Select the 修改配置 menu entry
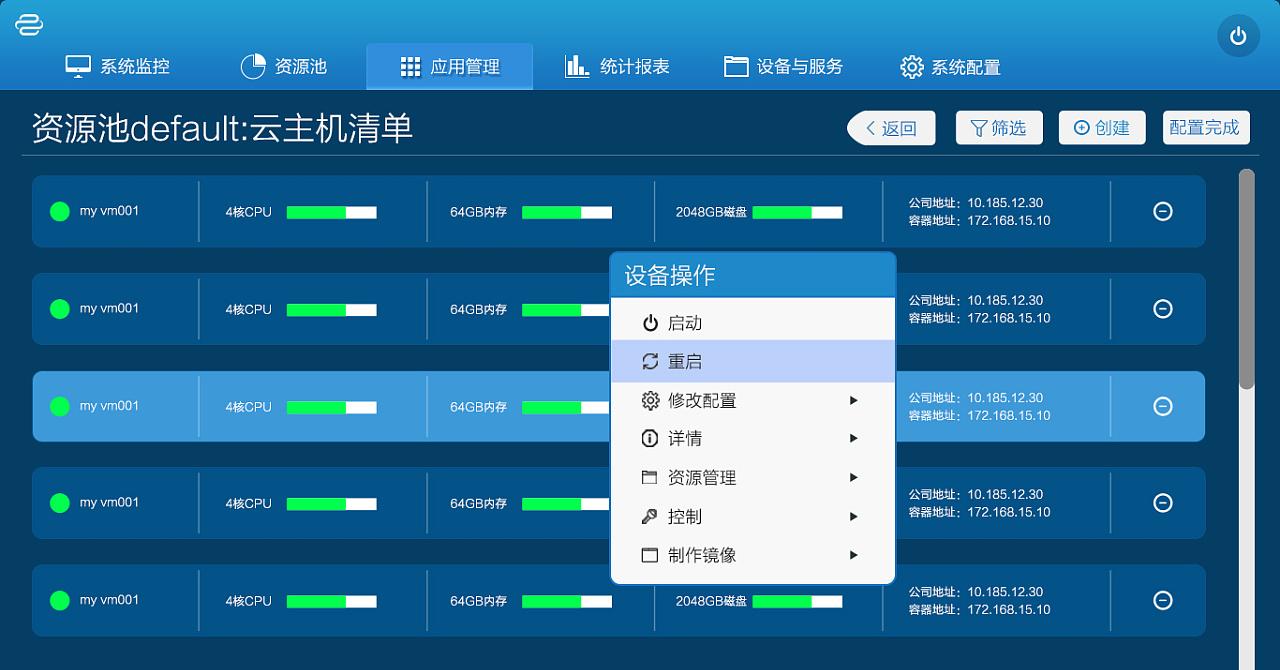Image resolution: width=1280 pixels, height=670 pixels. point(753,400)
